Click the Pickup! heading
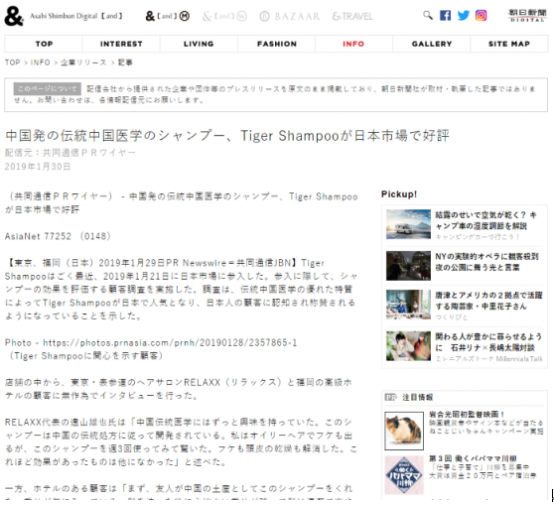554x510 pixels. [399, 194]
